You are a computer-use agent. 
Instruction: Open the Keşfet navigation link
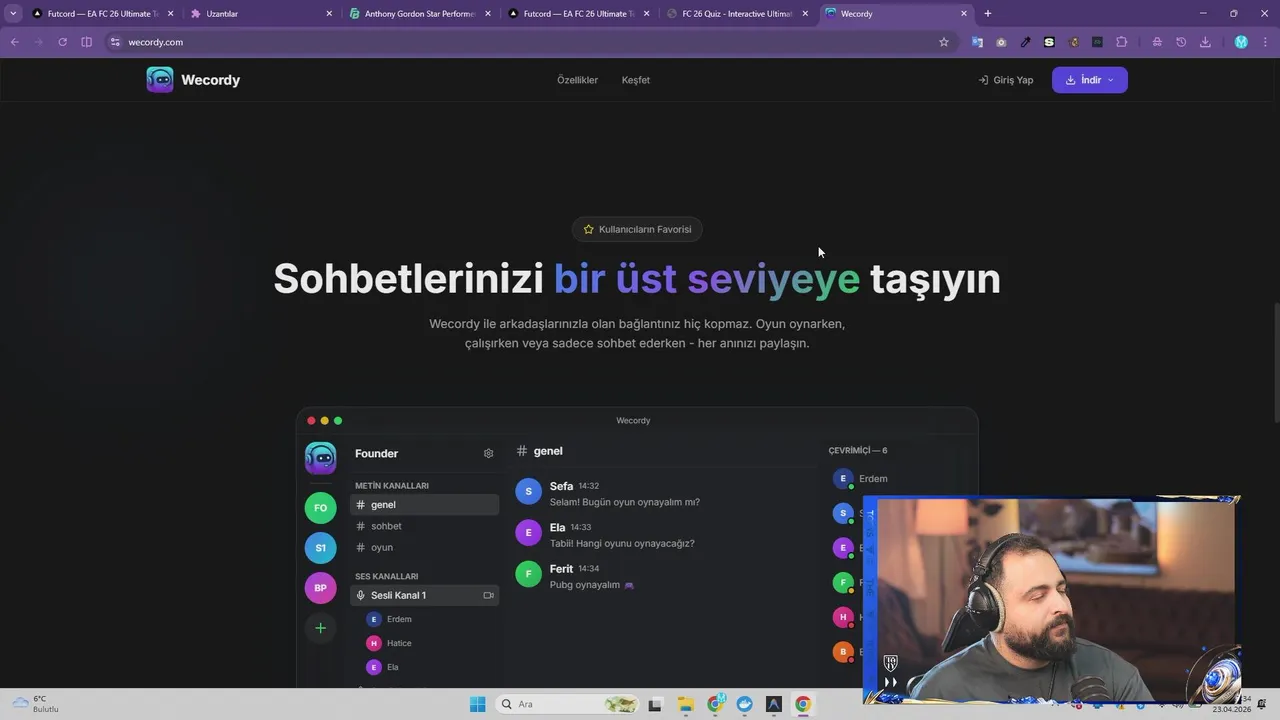click(x=636, y=80)
